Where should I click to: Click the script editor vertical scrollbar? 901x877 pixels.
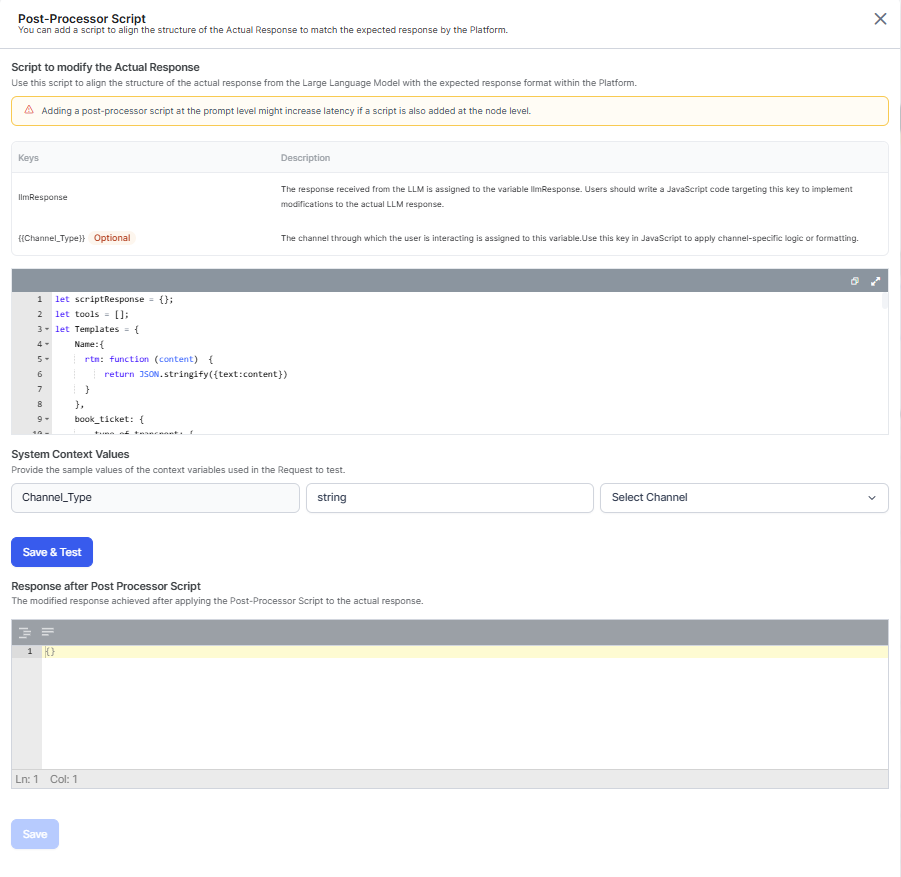pyautogui.click(x=884, y=302)
